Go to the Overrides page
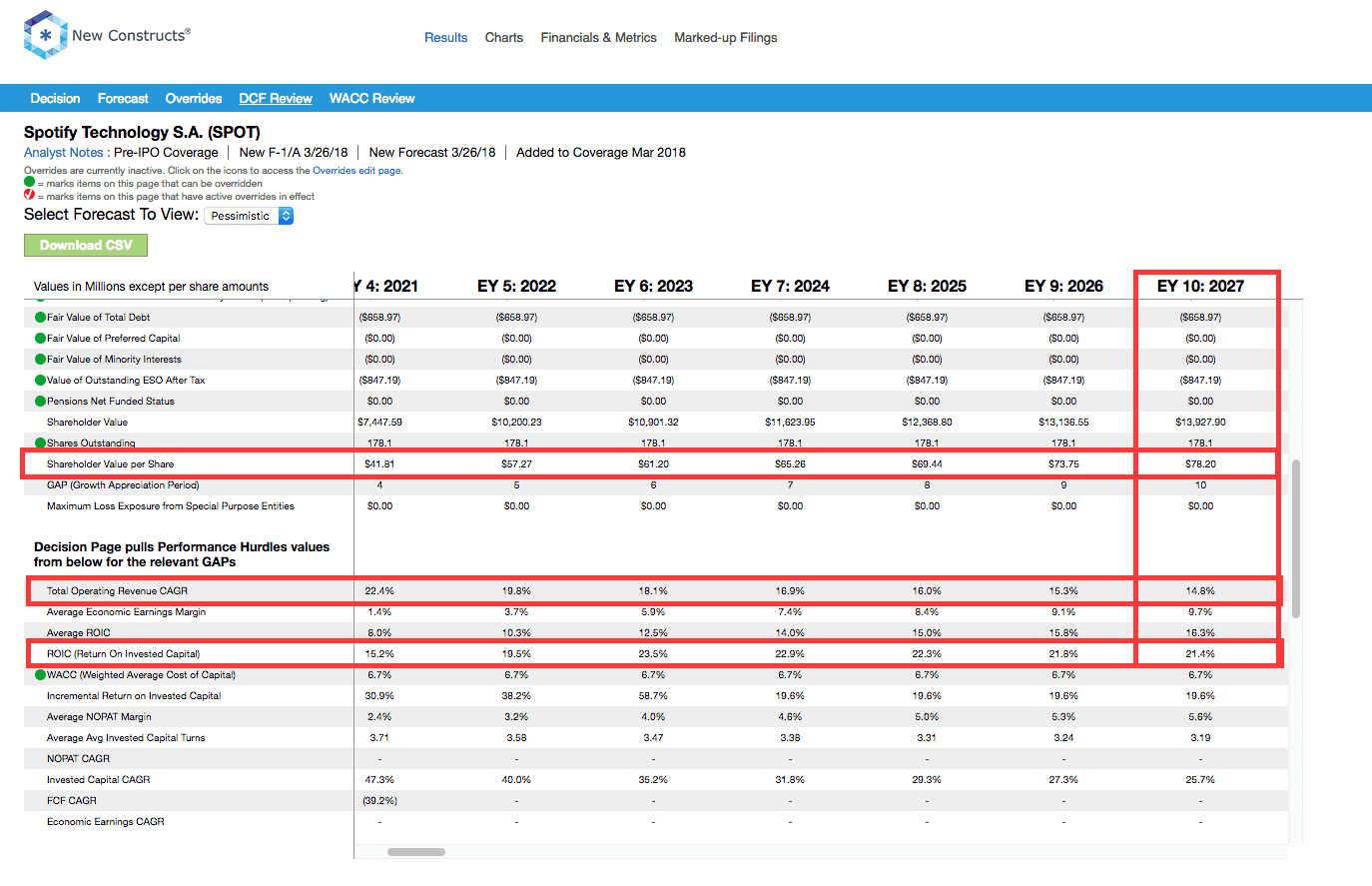The width and height of the screenshot is (1372, 886). click(x=194, y=98)
